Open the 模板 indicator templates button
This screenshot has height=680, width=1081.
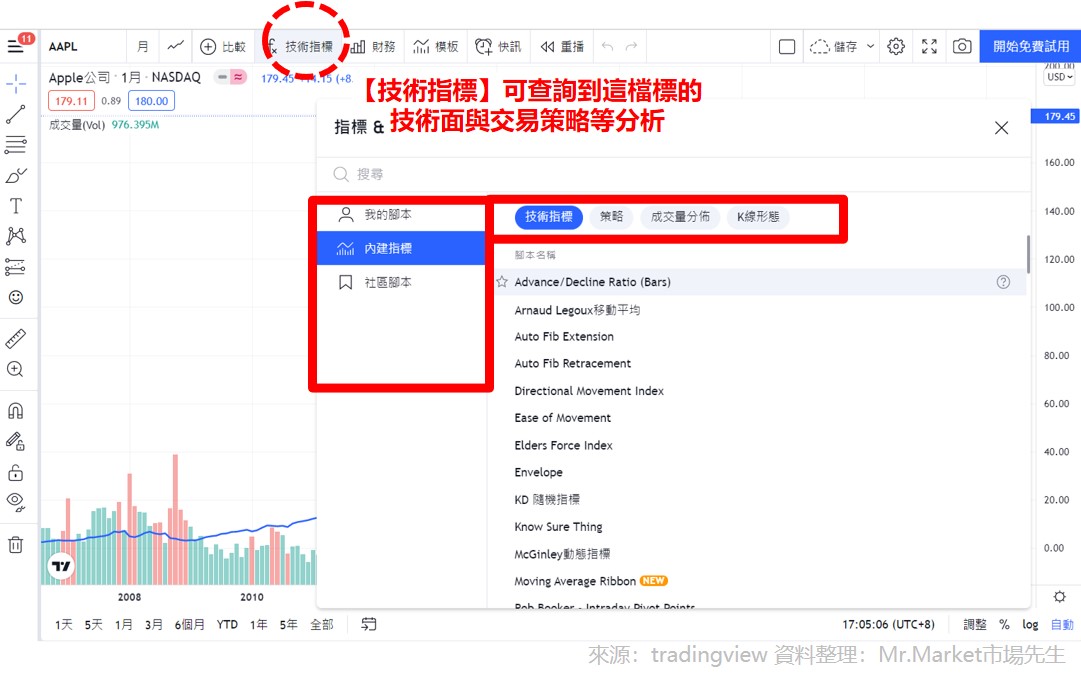pos(436,47)
